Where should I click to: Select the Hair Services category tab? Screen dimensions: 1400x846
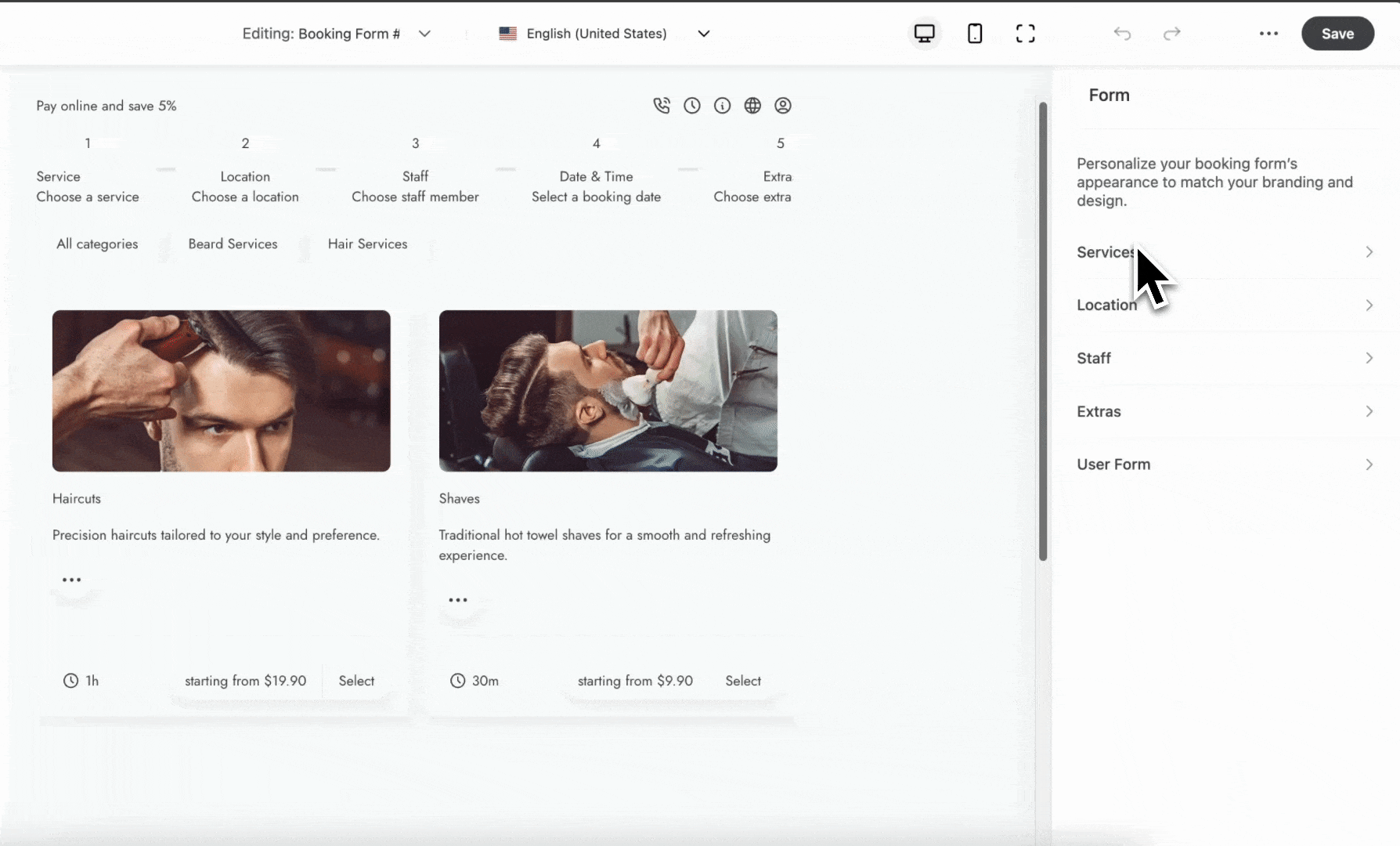(x=367, y=244)
